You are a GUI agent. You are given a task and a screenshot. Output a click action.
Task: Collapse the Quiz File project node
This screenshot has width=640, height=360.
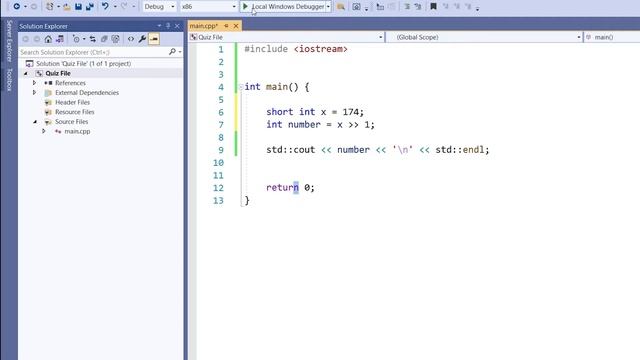(x=26, y=73)
